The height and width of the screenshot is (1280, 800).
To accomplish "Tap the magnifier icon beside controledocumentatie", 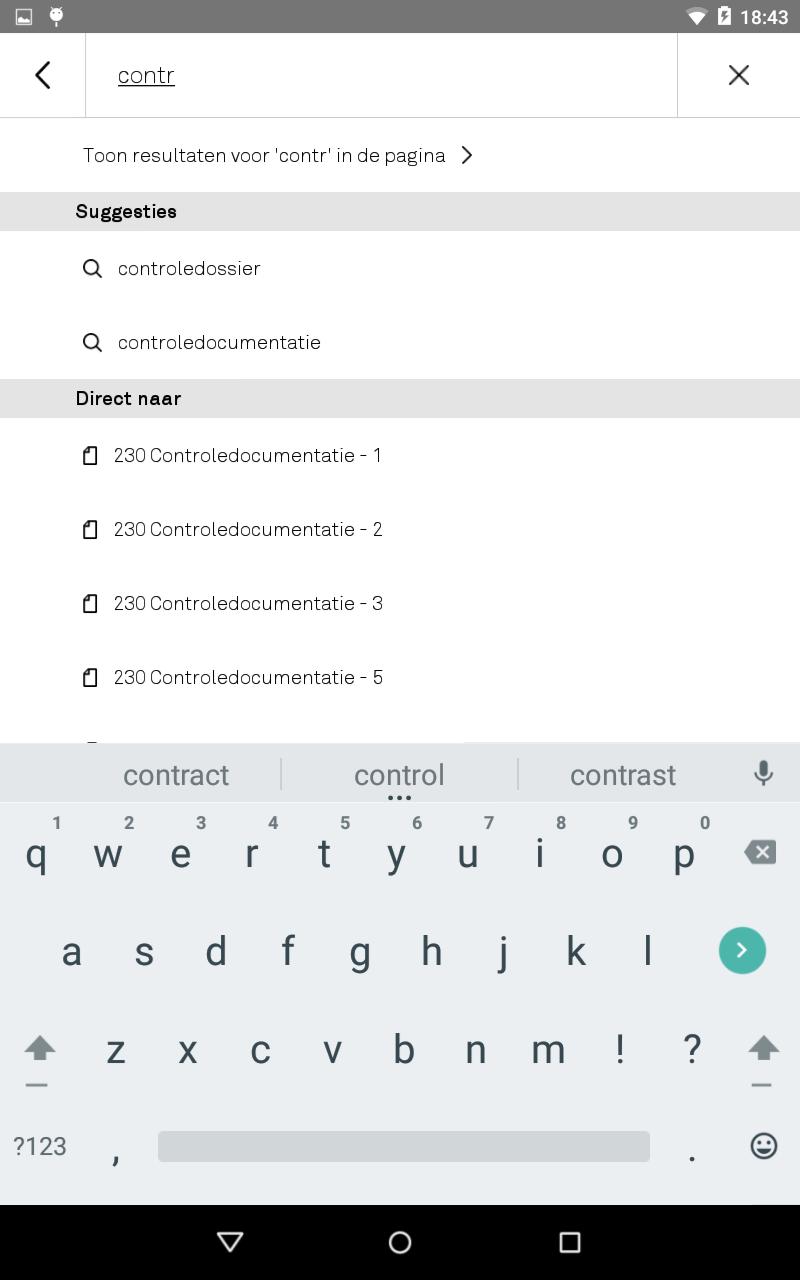I will [x=92, y=342].
